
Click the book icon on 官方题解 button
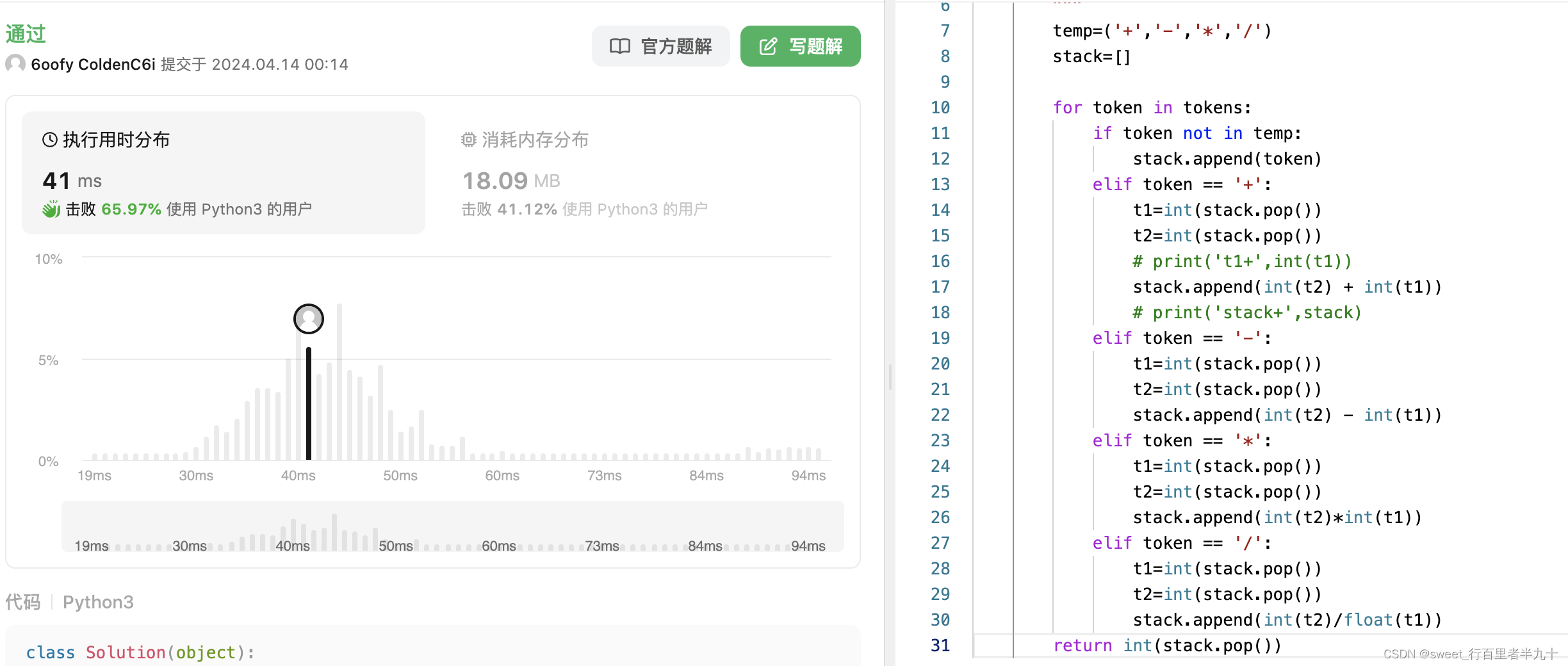(x=619, y=46)
